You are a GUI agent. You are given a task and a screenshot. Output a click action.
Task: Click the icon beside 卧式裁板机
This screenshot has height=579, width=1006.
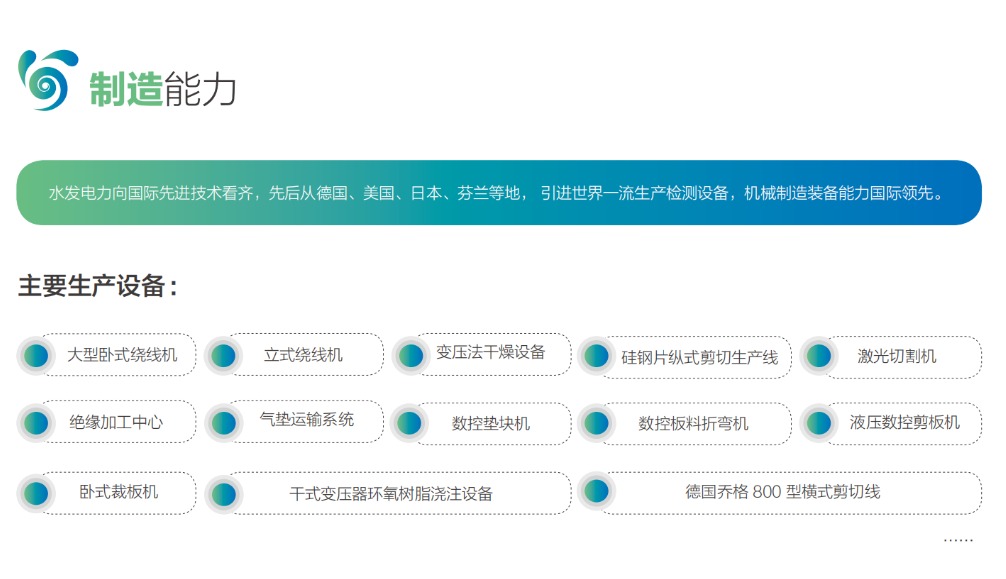pos(38,491)
